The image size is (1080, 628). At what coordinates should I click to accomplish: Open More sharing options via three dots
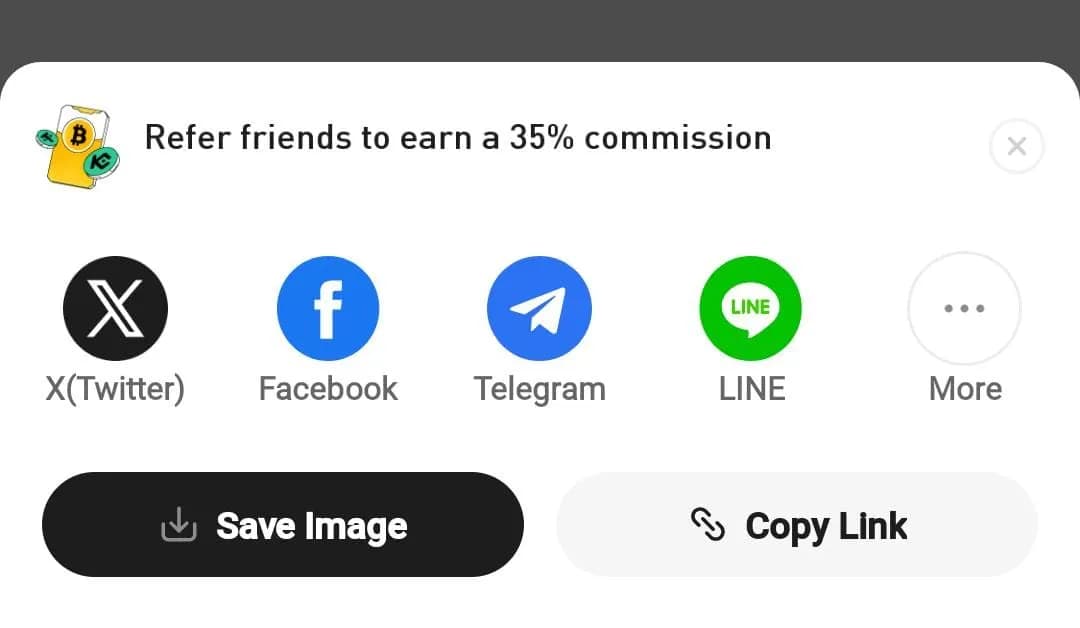(964, 308)
